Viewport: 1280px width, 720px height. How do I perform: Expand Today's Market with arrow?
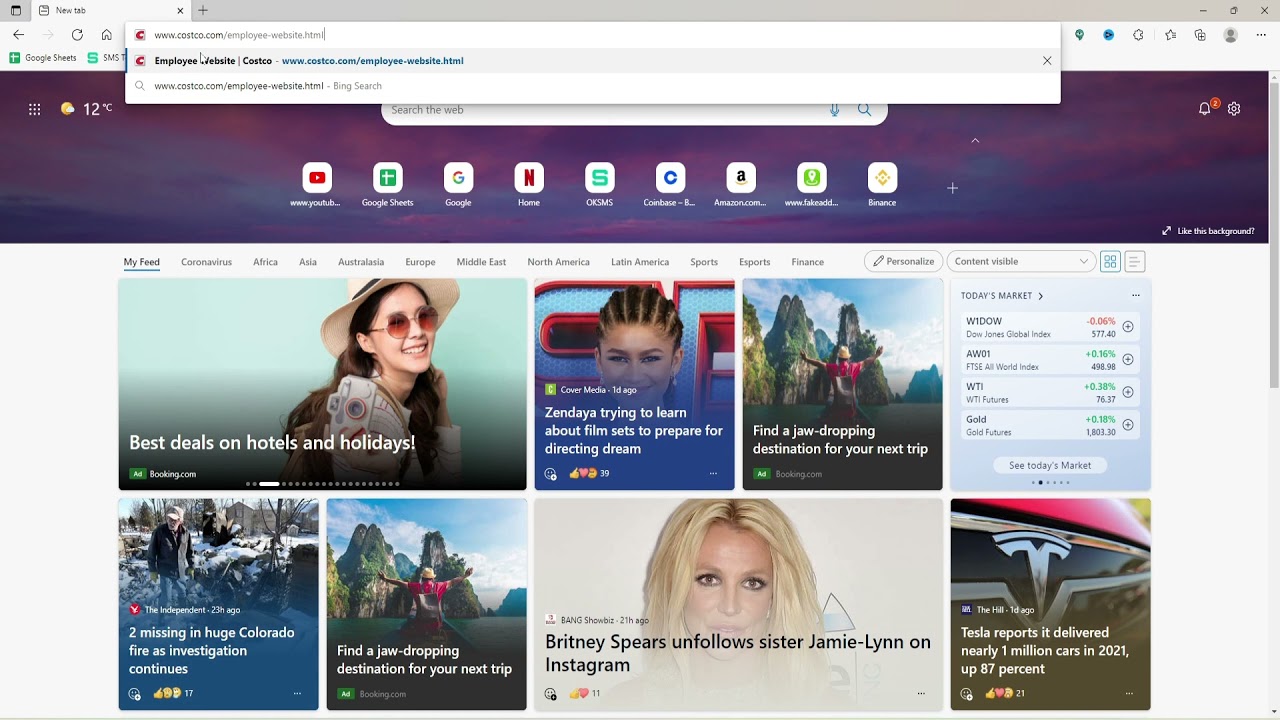click(1040, 296)
